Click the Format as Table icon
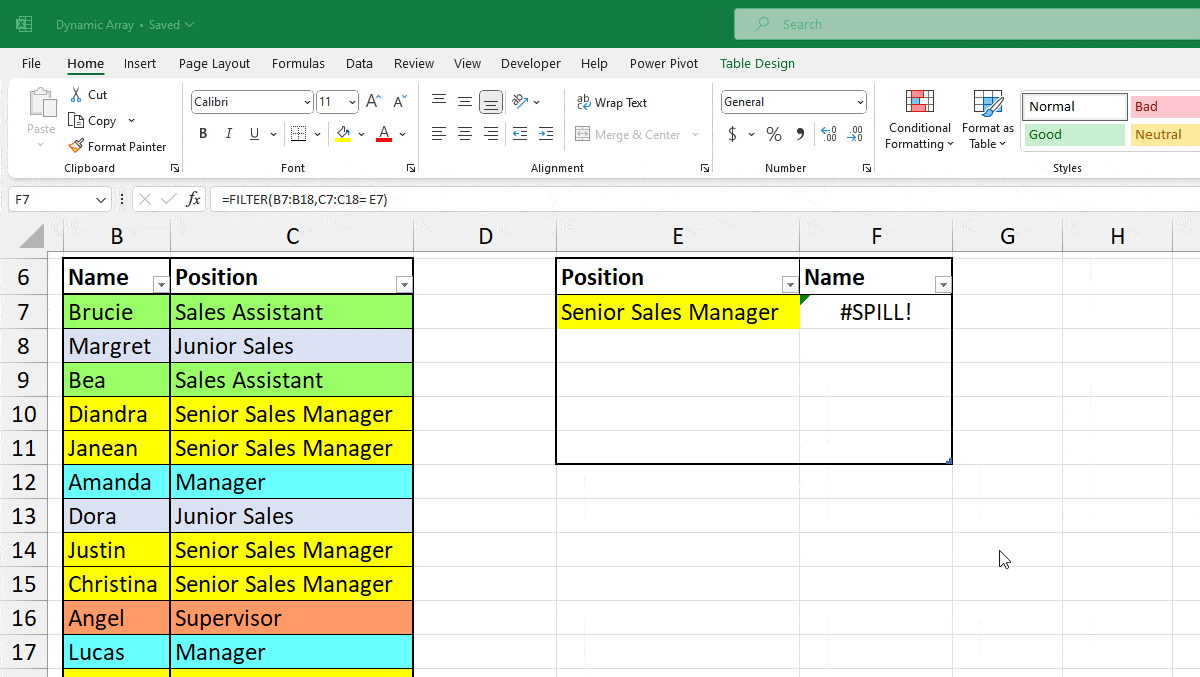This screenshot has width=1200, height=677. [987, 120]
